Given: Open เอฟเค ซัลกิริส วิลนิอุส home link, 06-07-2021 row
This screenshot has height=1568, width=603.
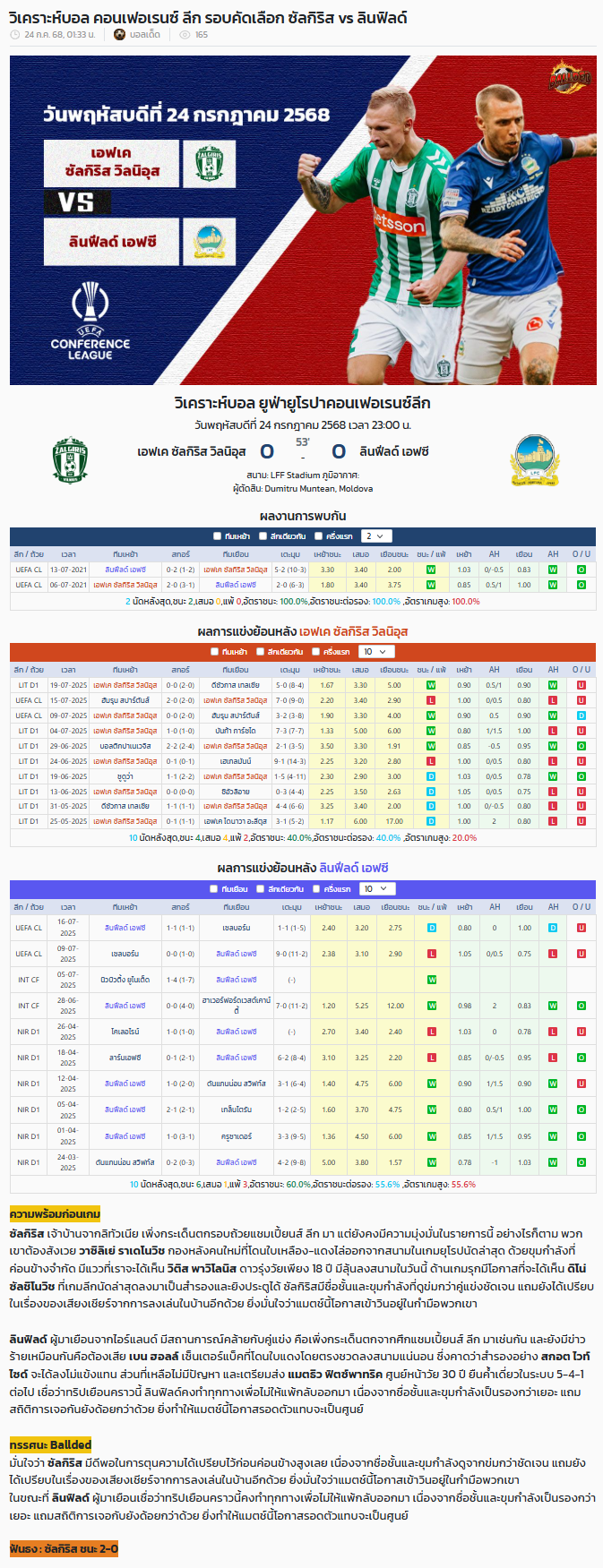Looking at the screenshot, I should coord(125,585).
